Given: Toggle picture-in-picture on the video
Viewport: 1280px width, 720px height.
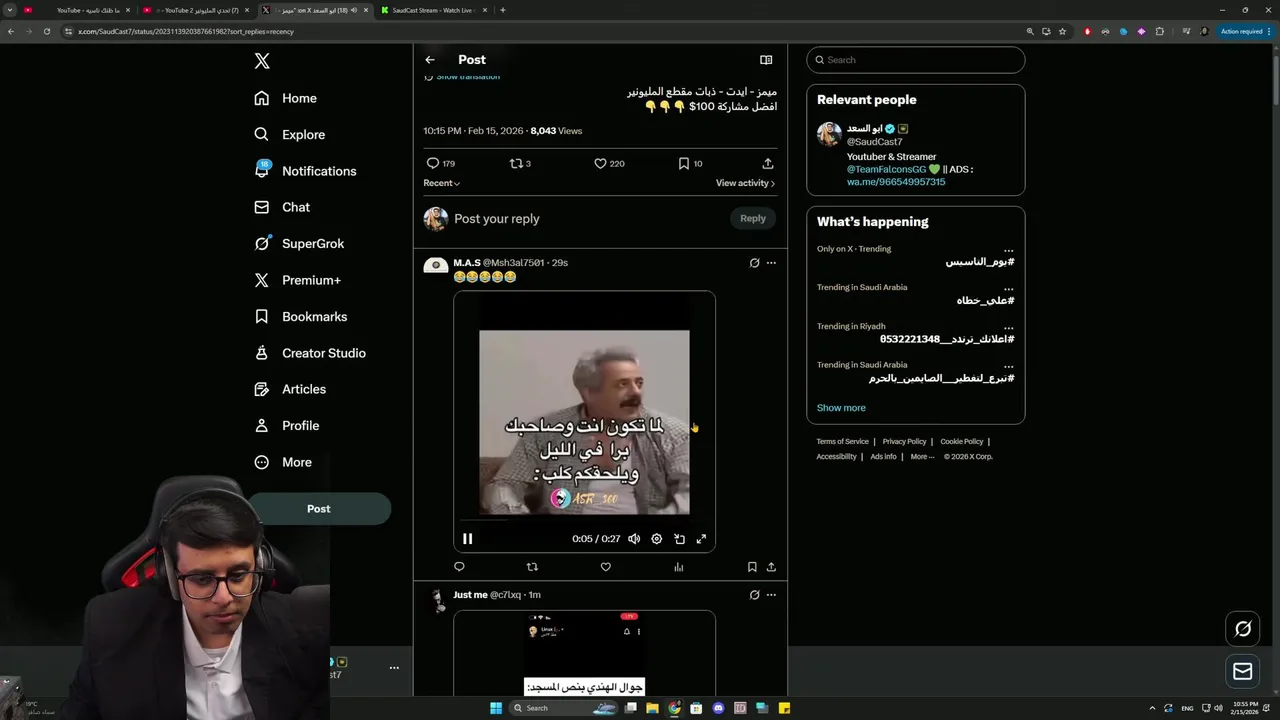Looking at the screenshot, I should 679,539.
